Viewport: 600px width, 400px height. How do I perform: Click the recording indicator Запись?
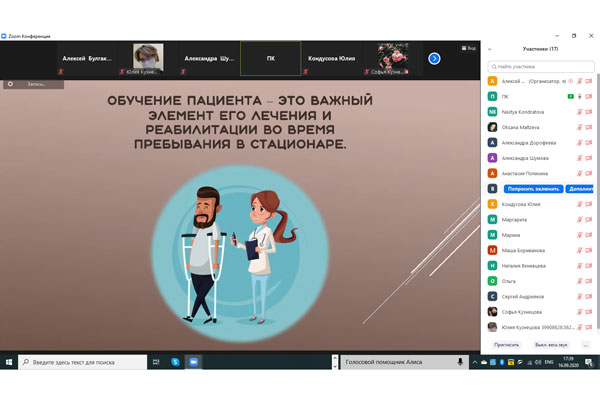33,84
